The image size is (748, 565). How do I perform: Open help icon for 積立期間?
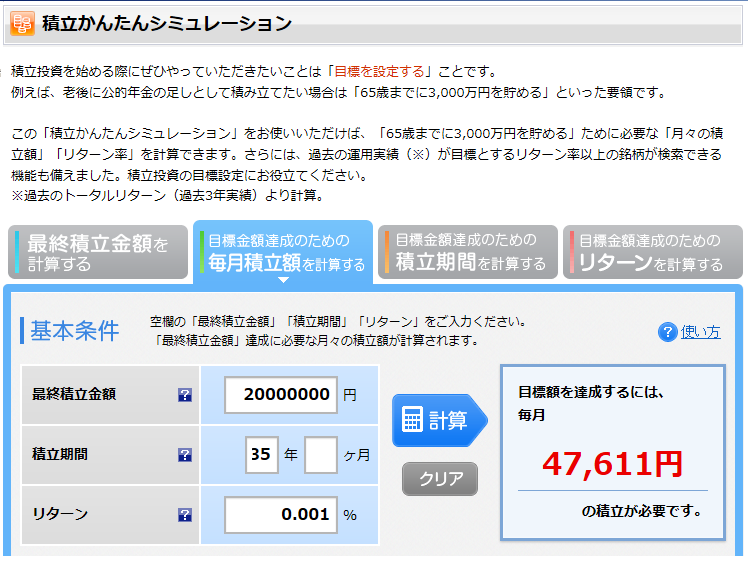(x=185, y=455)
